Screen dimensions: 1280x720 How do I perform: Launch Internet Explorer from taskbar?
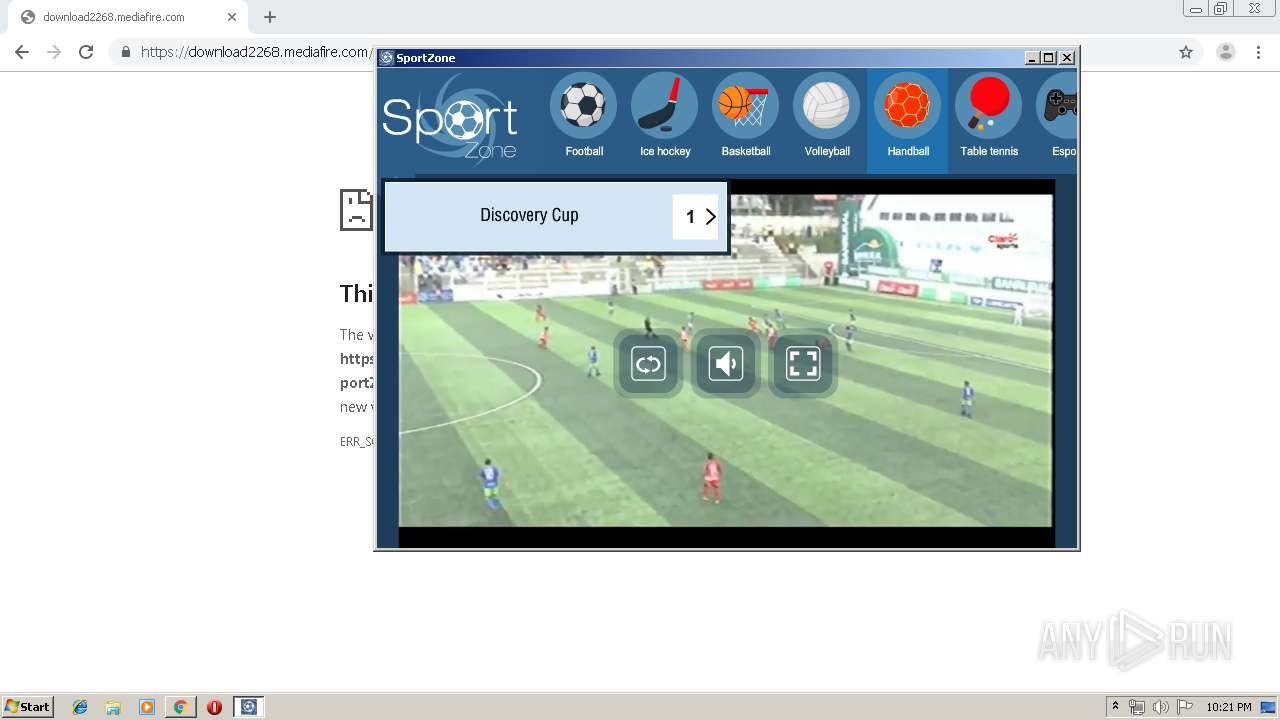pyautogui.click(x=80, y=707)
